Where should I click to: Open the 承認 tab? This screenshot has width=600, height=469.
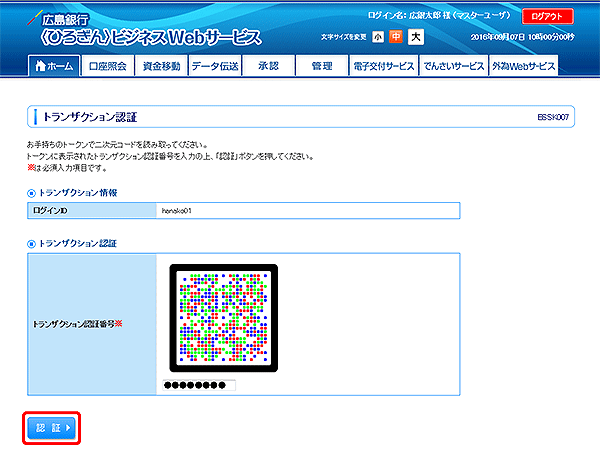click(x=268, y=66)
